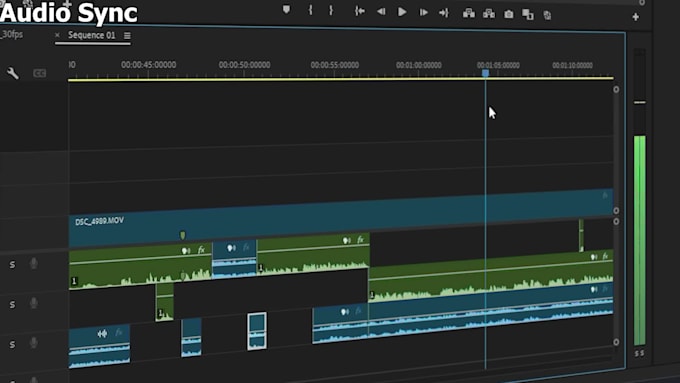680x383 pixels.
Task: Click the clip marker on the DSC_4989.MOV clip
Action: 183,235
